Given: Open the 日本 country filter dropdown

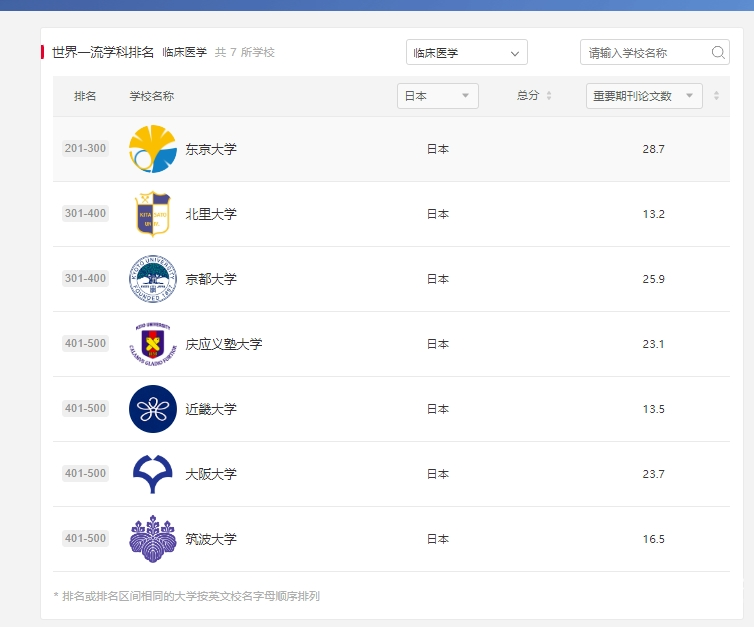Looking at the screenshot, I should tap(438, 96).
